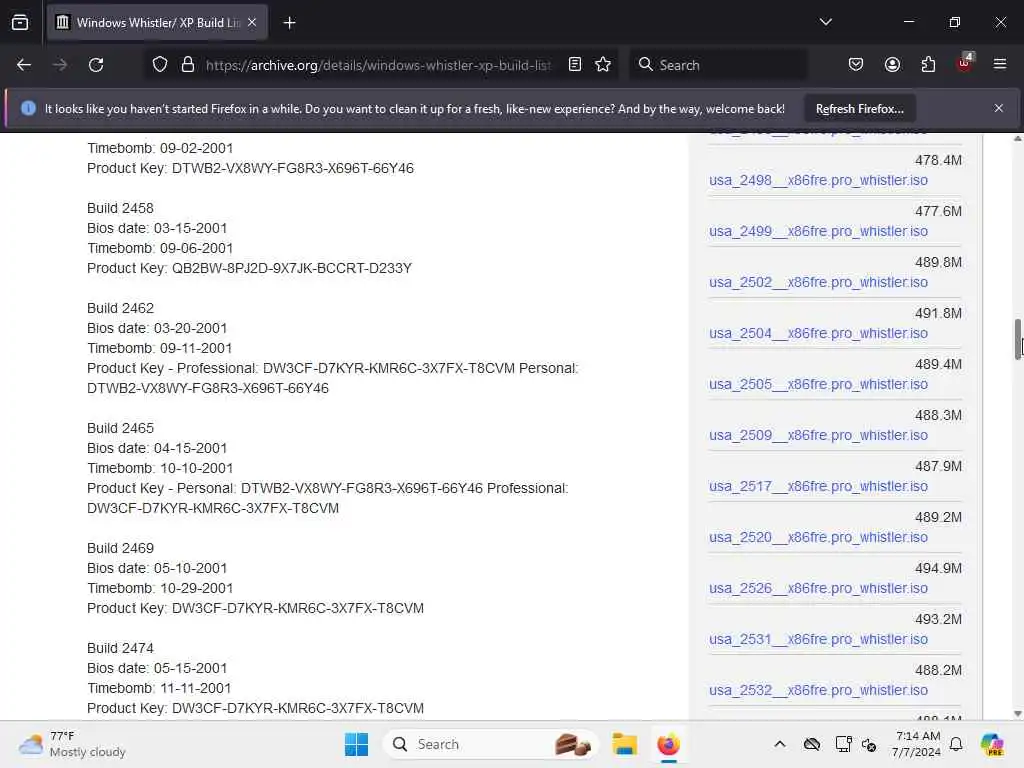This screenshot has width=1024, height=768.
Task: Dismiss the Firefox refresh notification bar
Action: (999, 108)
